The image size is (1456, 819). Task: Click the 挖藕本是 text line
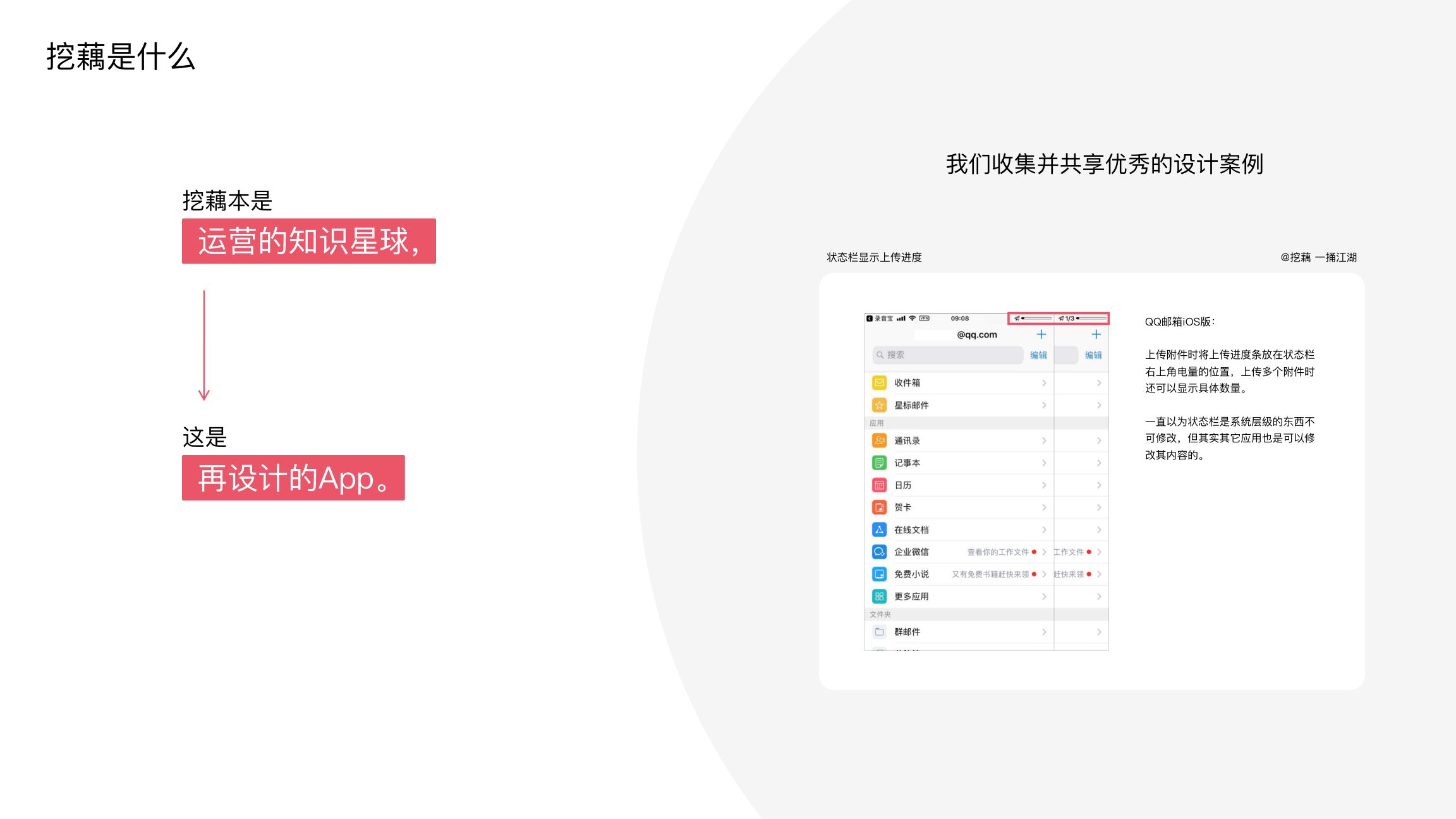coord(227,200)
